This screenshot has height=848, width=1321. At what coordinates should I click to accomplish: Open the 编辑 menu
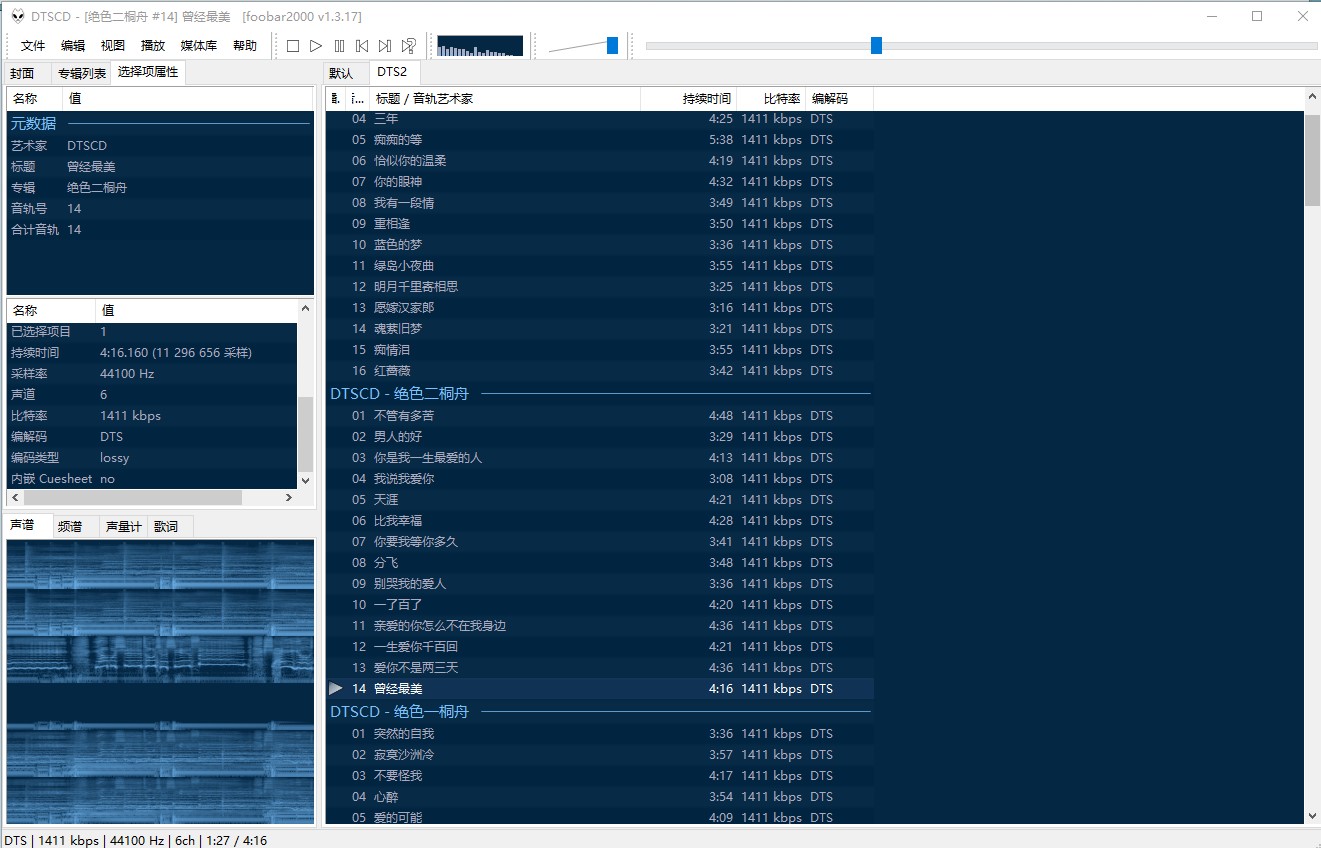coord(73,46)
